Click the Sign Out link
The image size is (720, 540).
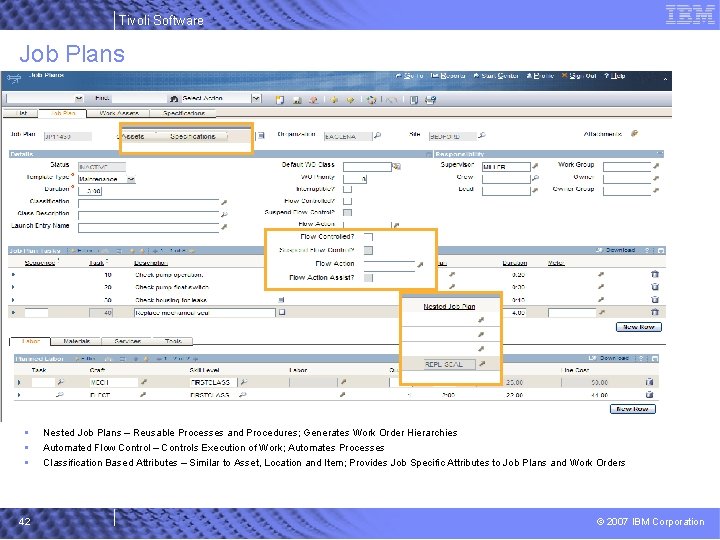coord(579,76)
